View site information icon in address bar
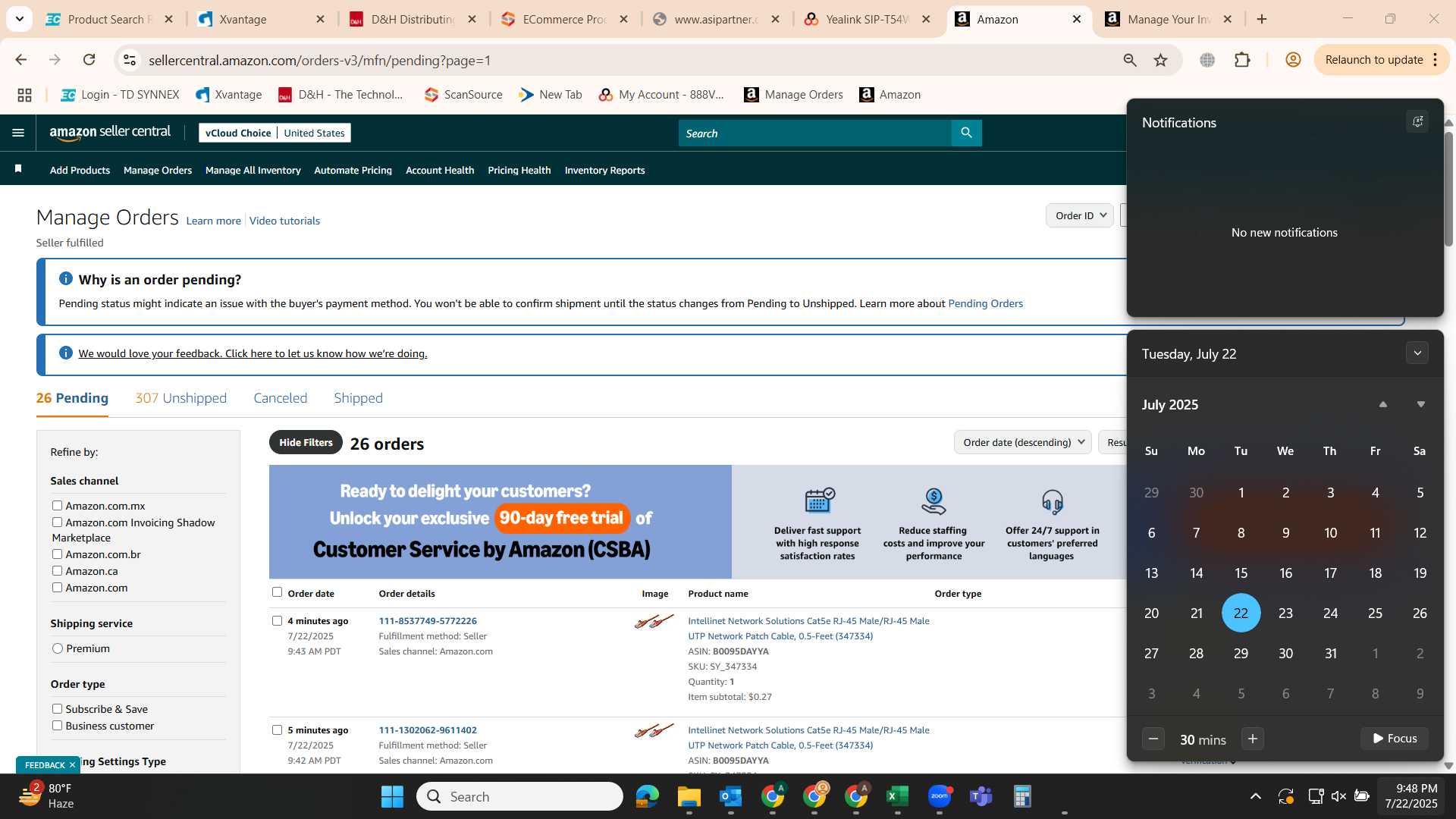Image resolution: width=1456 pixels, height=819 pixels. pyautogui.click(x=130, y=60)
